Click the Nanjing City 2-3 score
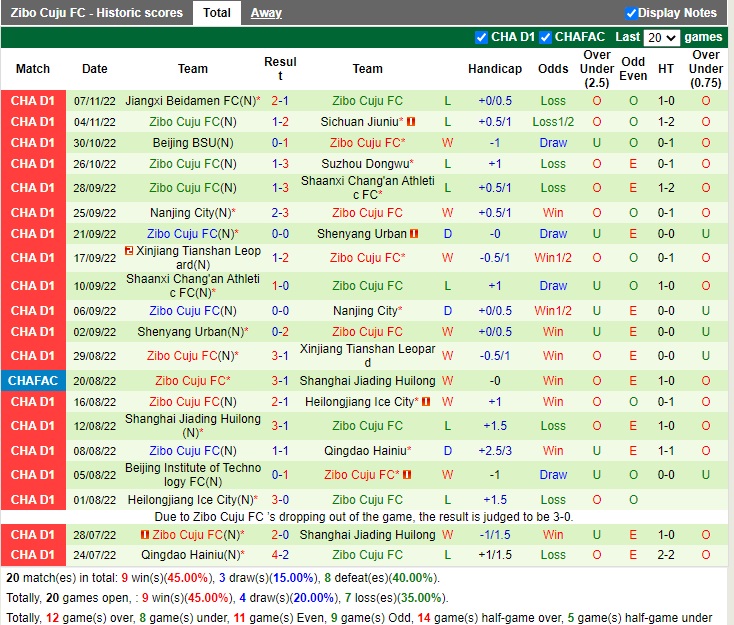Image resolution: width=734 pixels, height=625 pixels. (x=280, y=213)
